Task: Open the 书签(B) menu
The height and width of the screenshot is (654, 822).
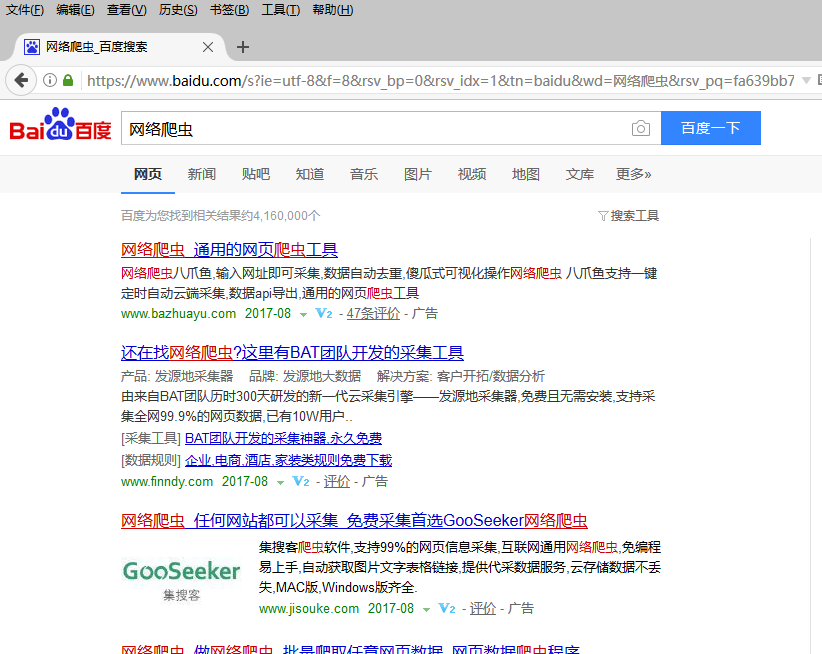Action: click(230, 10)
